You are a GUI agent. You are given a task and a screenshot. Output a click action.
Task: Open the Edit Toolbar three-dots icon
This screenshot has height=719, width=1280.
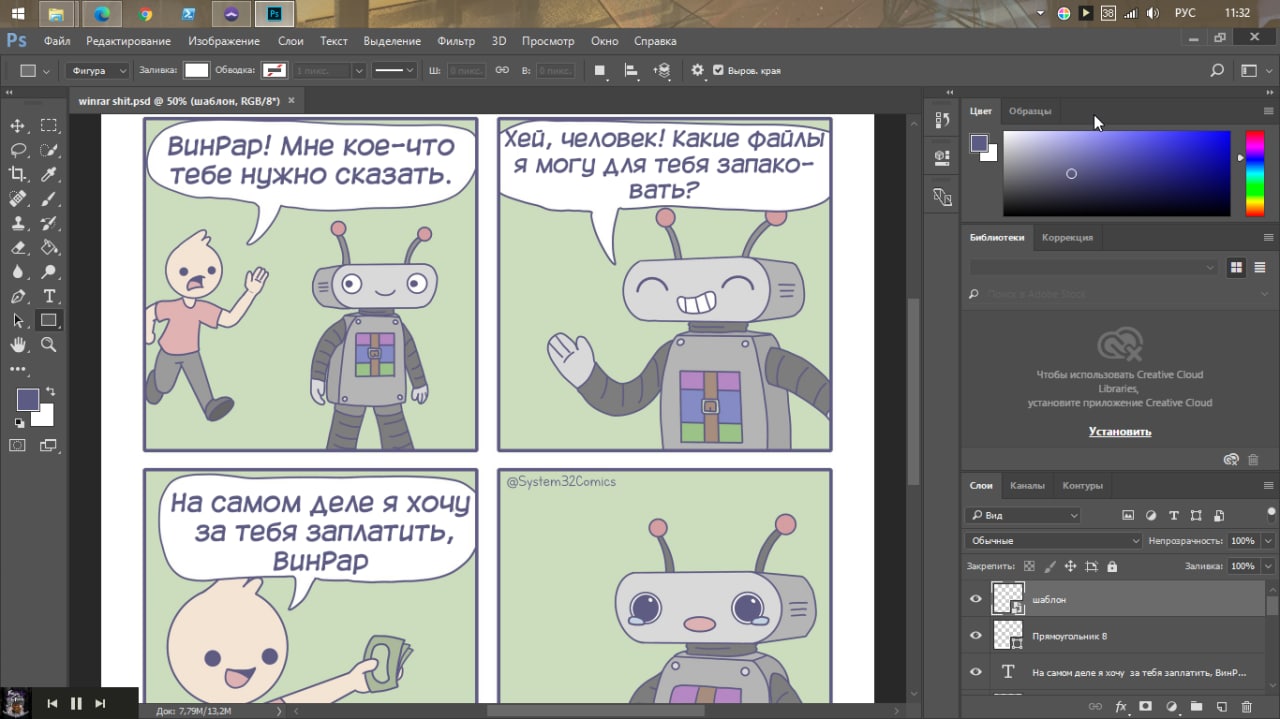tap(18, 369)
